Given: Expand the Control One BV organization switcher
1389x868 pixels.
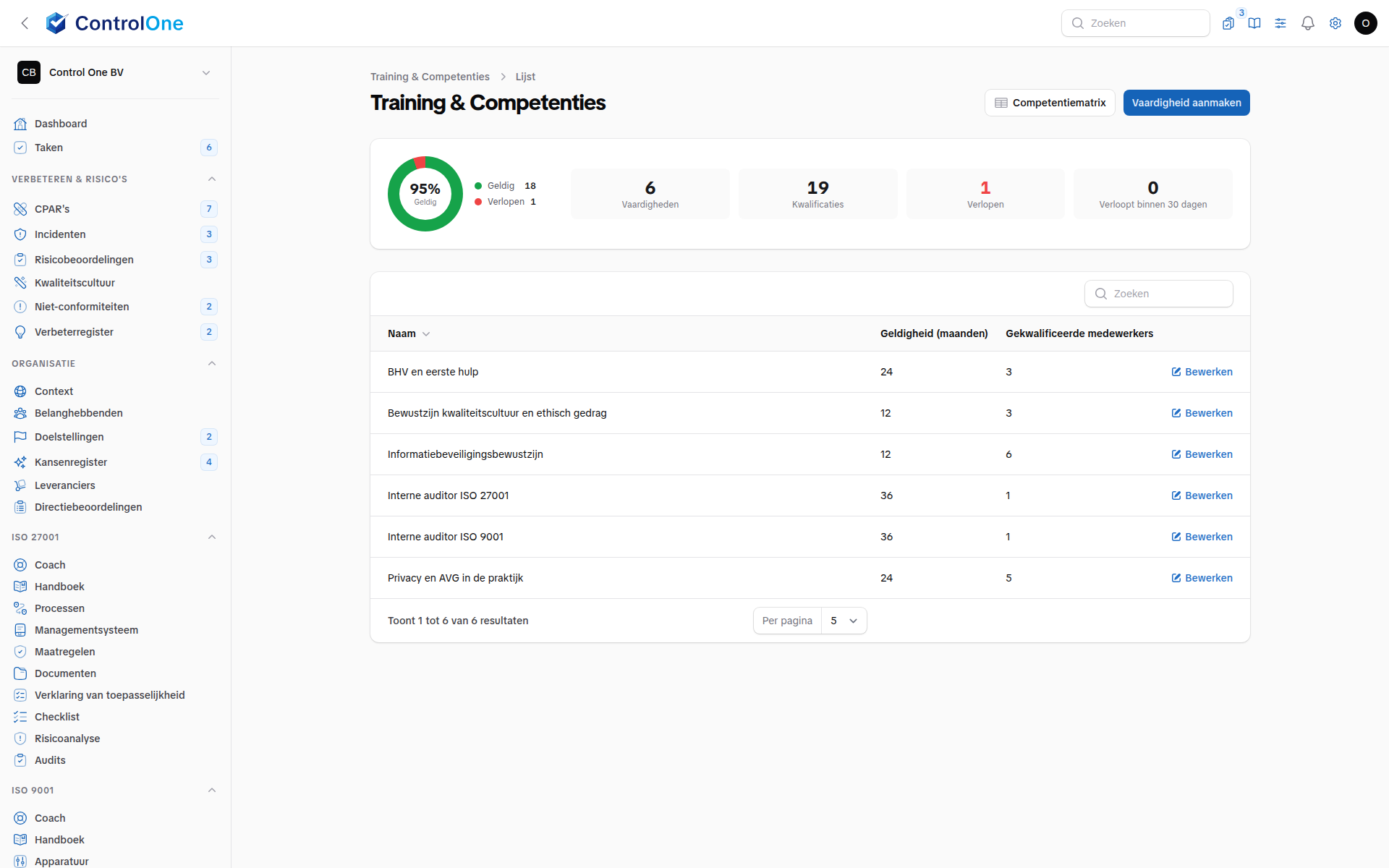Looking at the screenshot, I should coord(116,72).
